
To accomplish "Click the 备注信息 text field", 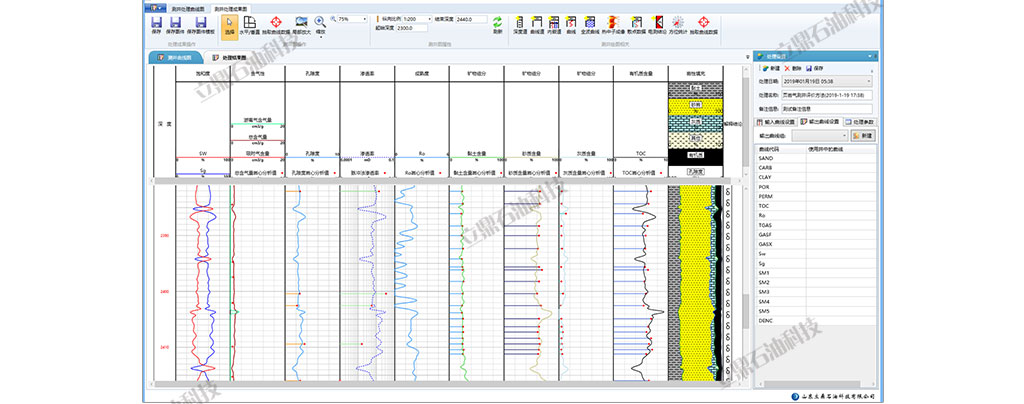I will click(827, 108).
